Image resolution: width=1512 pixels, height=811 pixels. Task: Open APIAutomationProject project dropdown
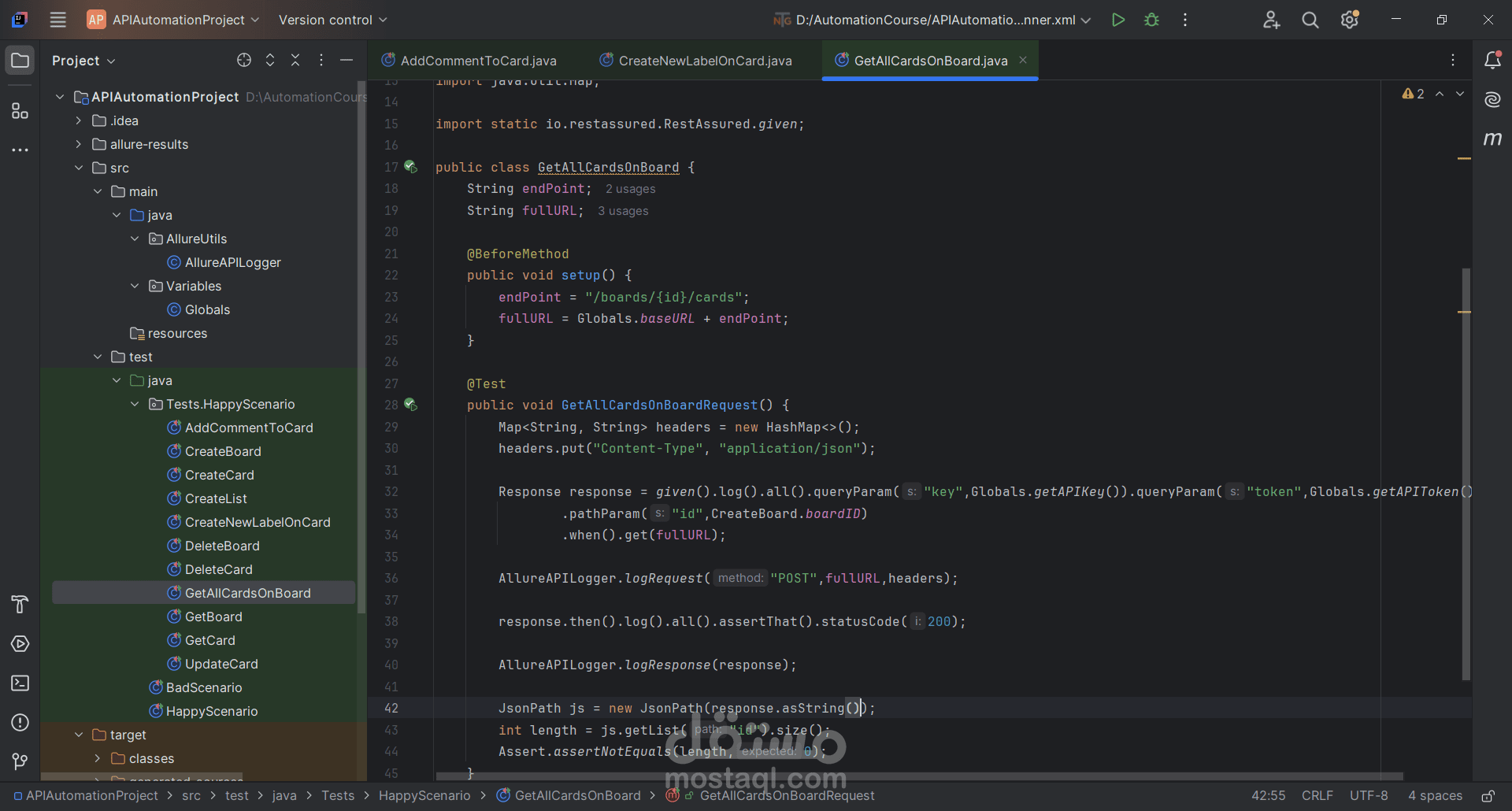pyautogui.click(x=174, y=20)
